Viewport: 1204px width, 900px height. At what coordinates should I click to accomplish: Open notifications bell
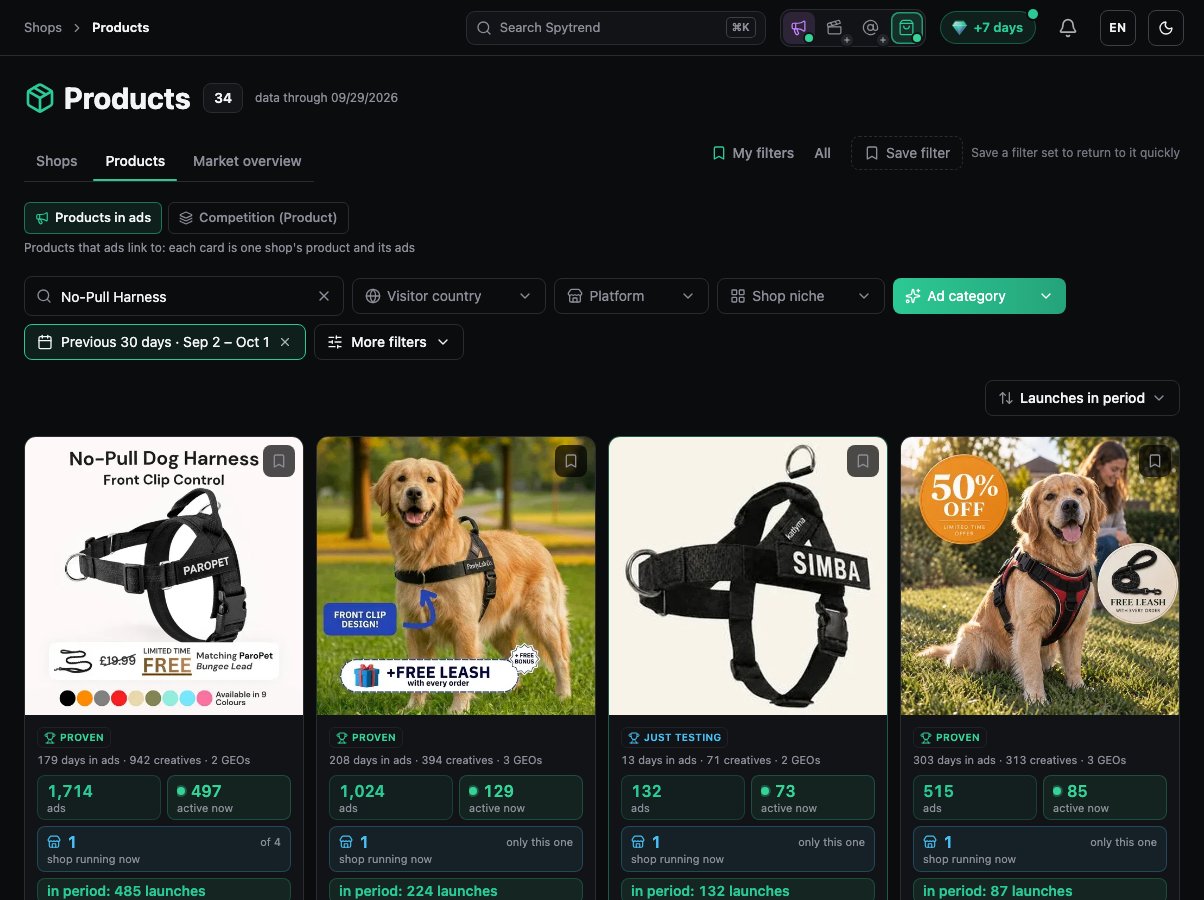[1068, 28]
